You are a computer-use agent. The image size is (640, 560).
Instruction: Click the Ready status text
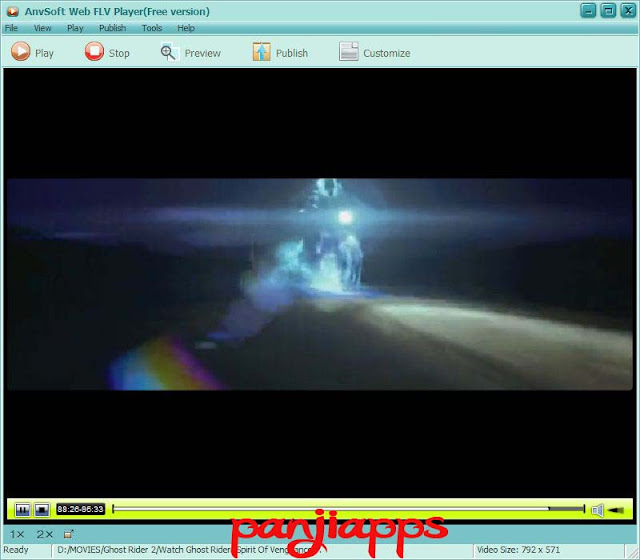16,550
